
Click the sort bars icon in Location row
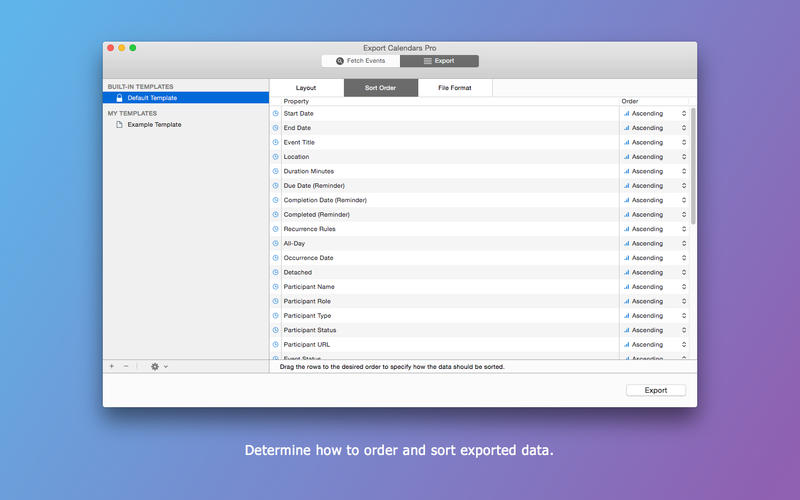[627, 157]
